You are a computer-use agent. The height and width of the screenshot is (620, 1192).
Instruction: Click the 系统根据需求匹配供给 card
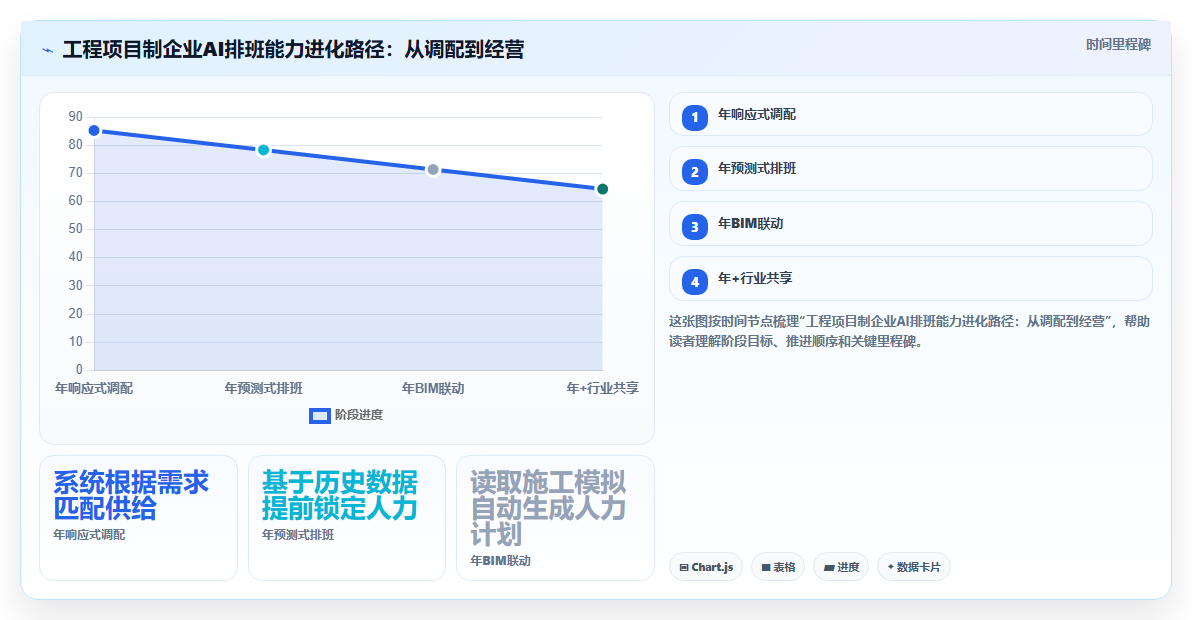click(138, 518)
